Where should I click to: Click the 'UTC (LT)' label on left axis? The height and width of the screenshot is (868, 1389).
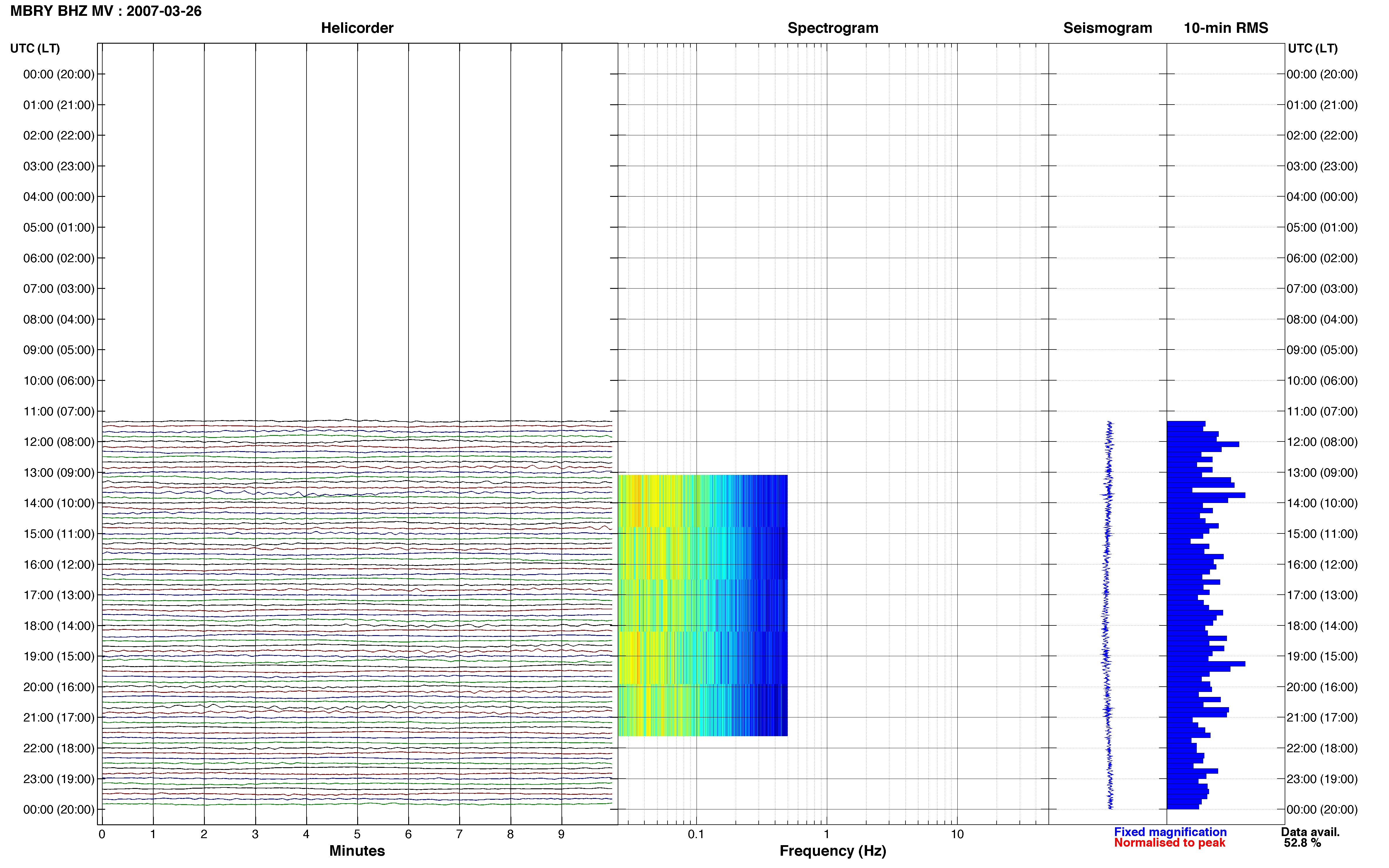point(35,48)
